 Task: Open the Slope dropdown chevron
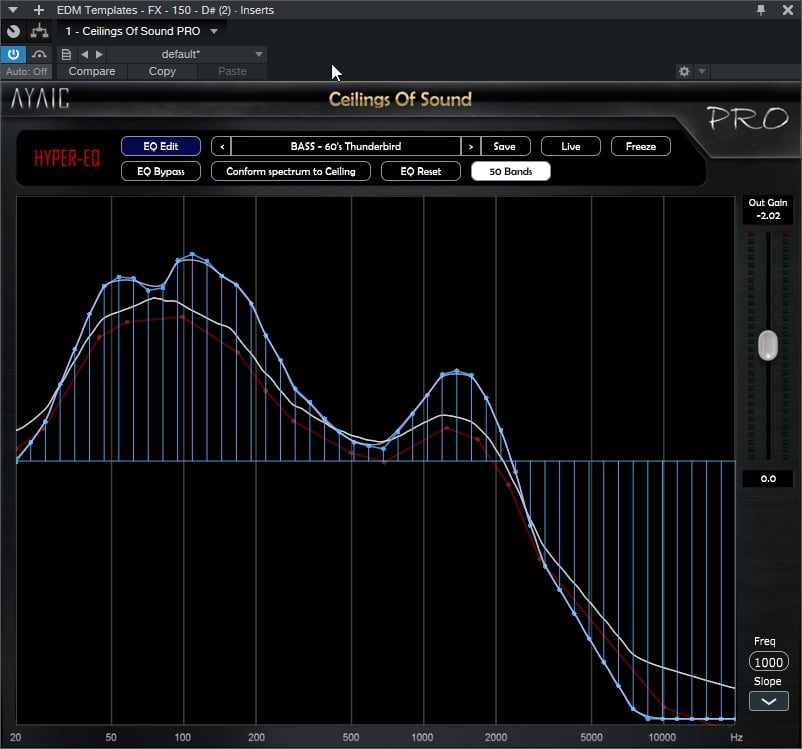click(x=768, y=701)
